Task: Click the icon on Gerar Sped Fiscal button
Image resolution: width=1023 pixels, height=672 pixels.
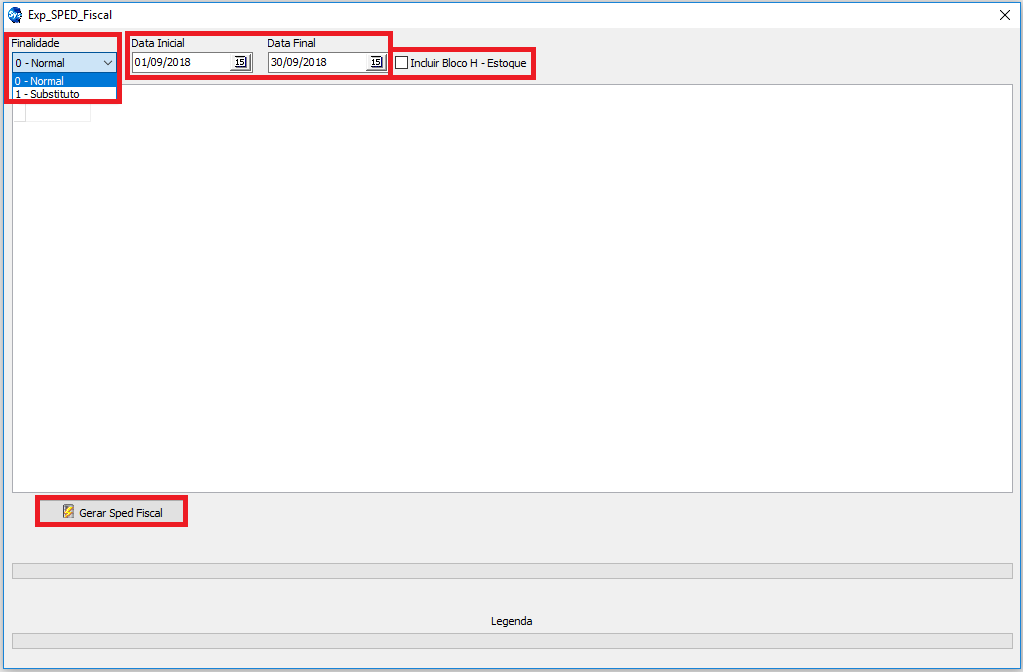Action: [x=68, y=512]
